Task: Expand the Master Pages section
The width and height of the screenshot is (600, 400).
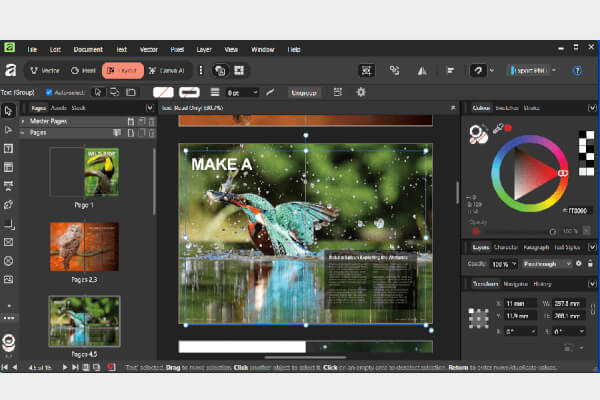Action: [x=23, y=121]
